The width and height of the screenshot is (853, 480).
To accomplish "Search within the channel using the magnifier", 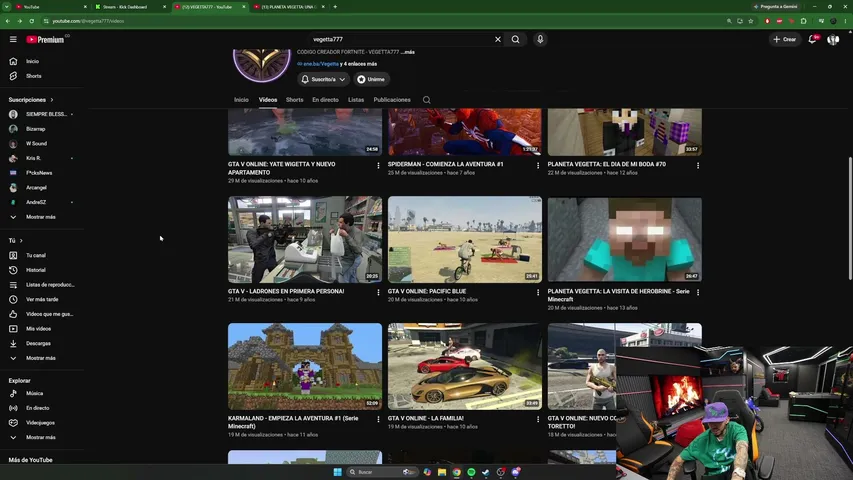I will pos(426,100).
